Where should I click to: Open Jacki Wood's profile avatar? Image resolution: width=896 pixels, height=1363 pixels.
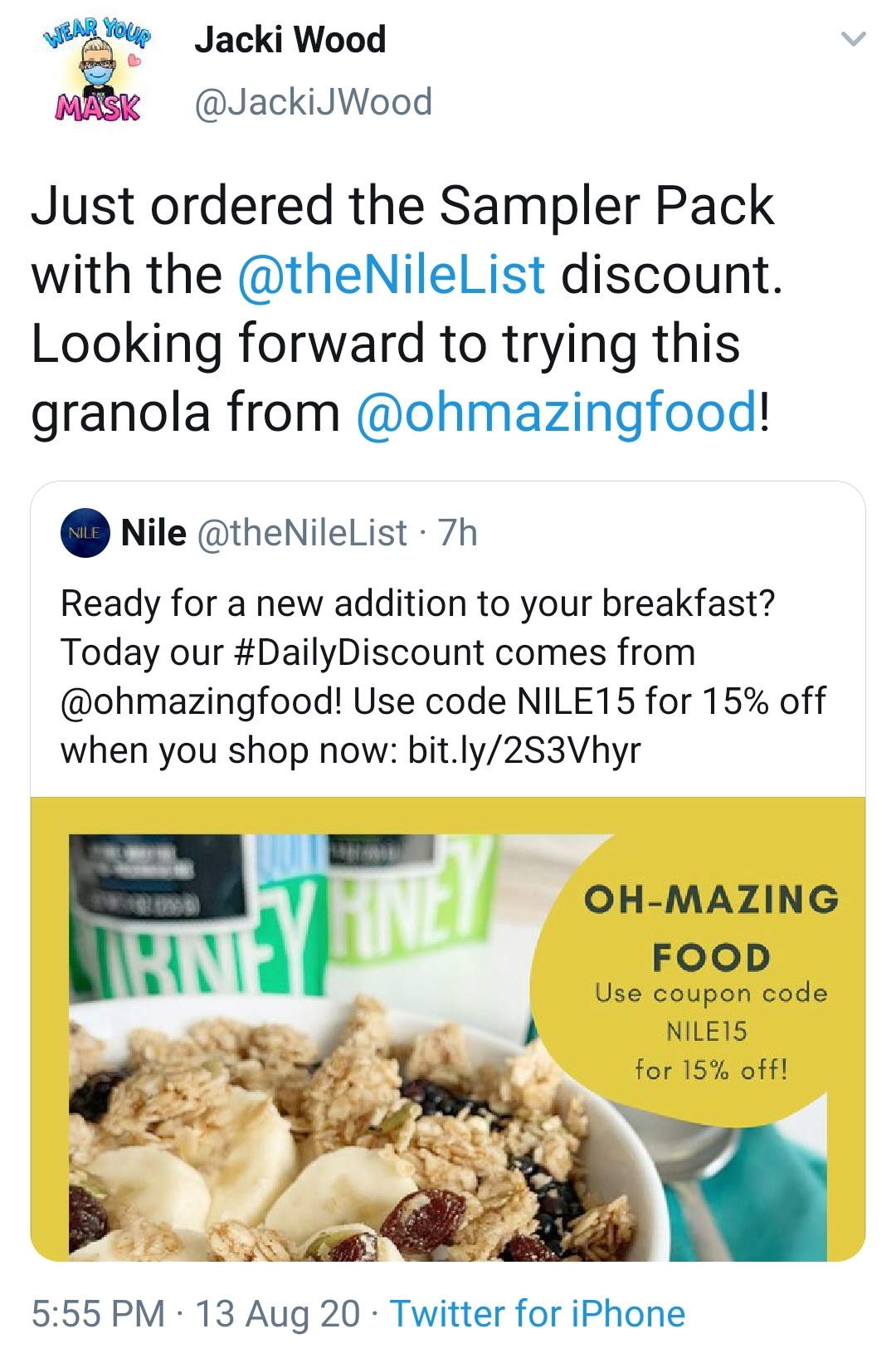point(97,71)
